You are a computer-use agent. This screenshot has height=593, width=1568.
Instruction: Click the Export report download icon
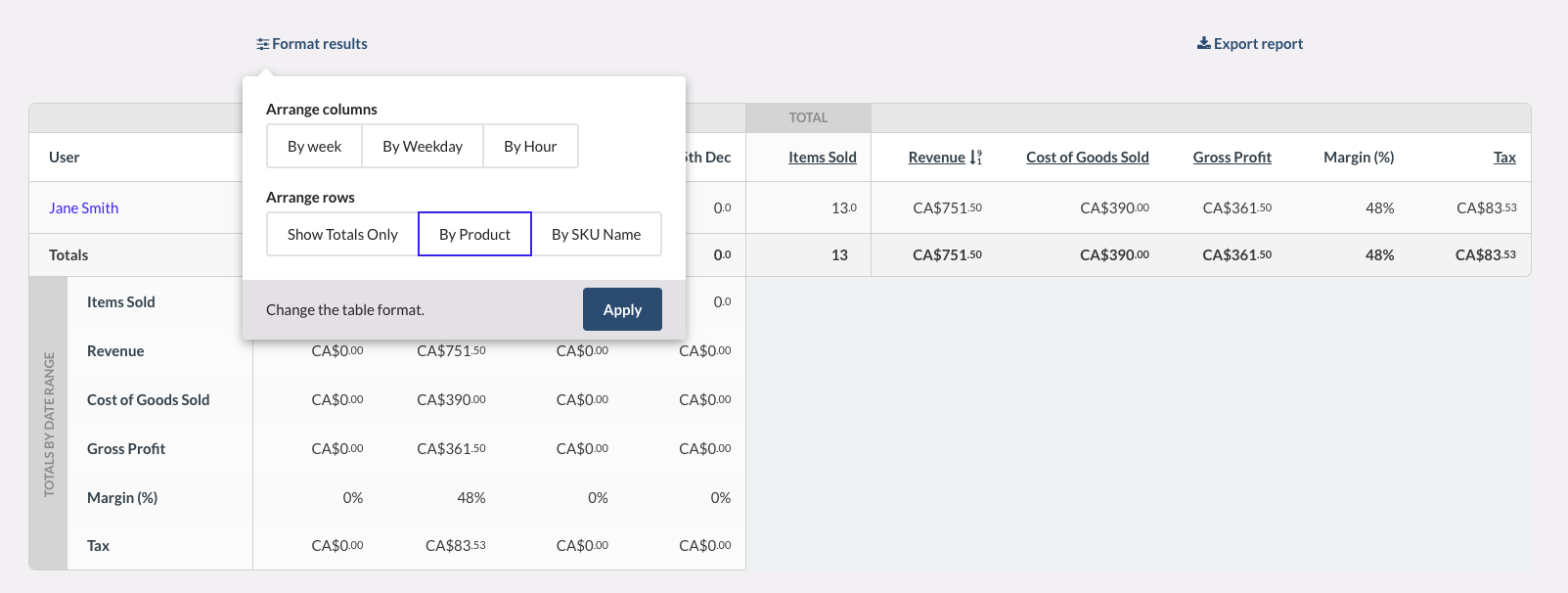(1203, 43)
